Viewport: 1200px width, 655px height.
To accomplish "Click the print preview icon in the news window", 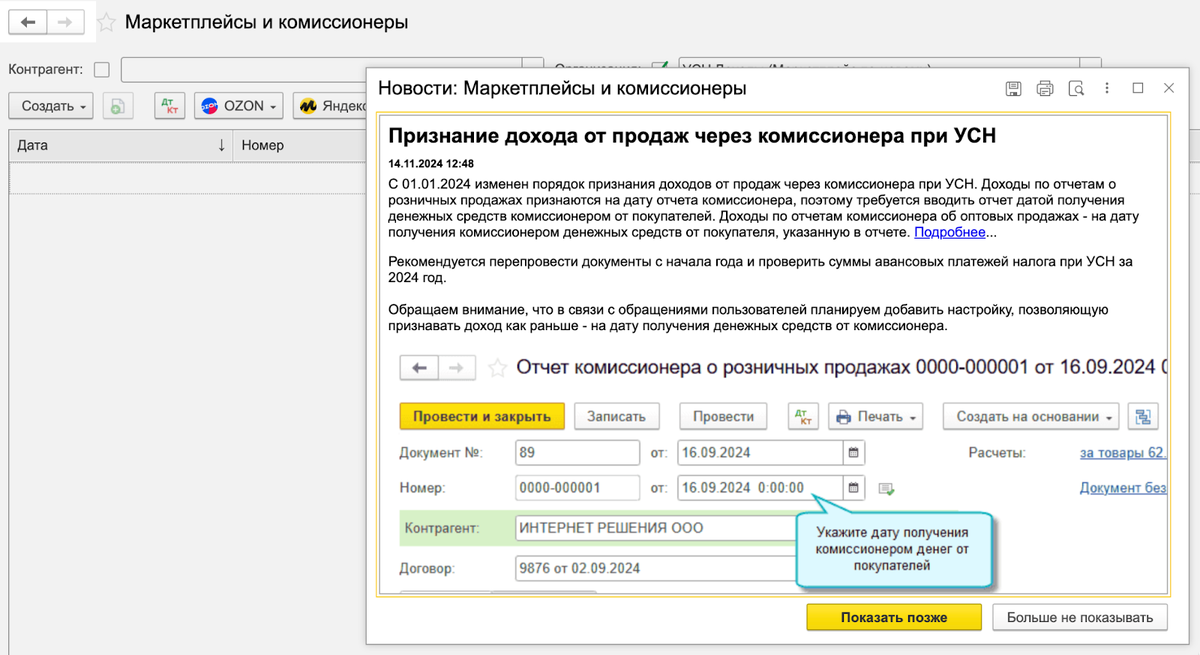I will [x=1076, y=88].
